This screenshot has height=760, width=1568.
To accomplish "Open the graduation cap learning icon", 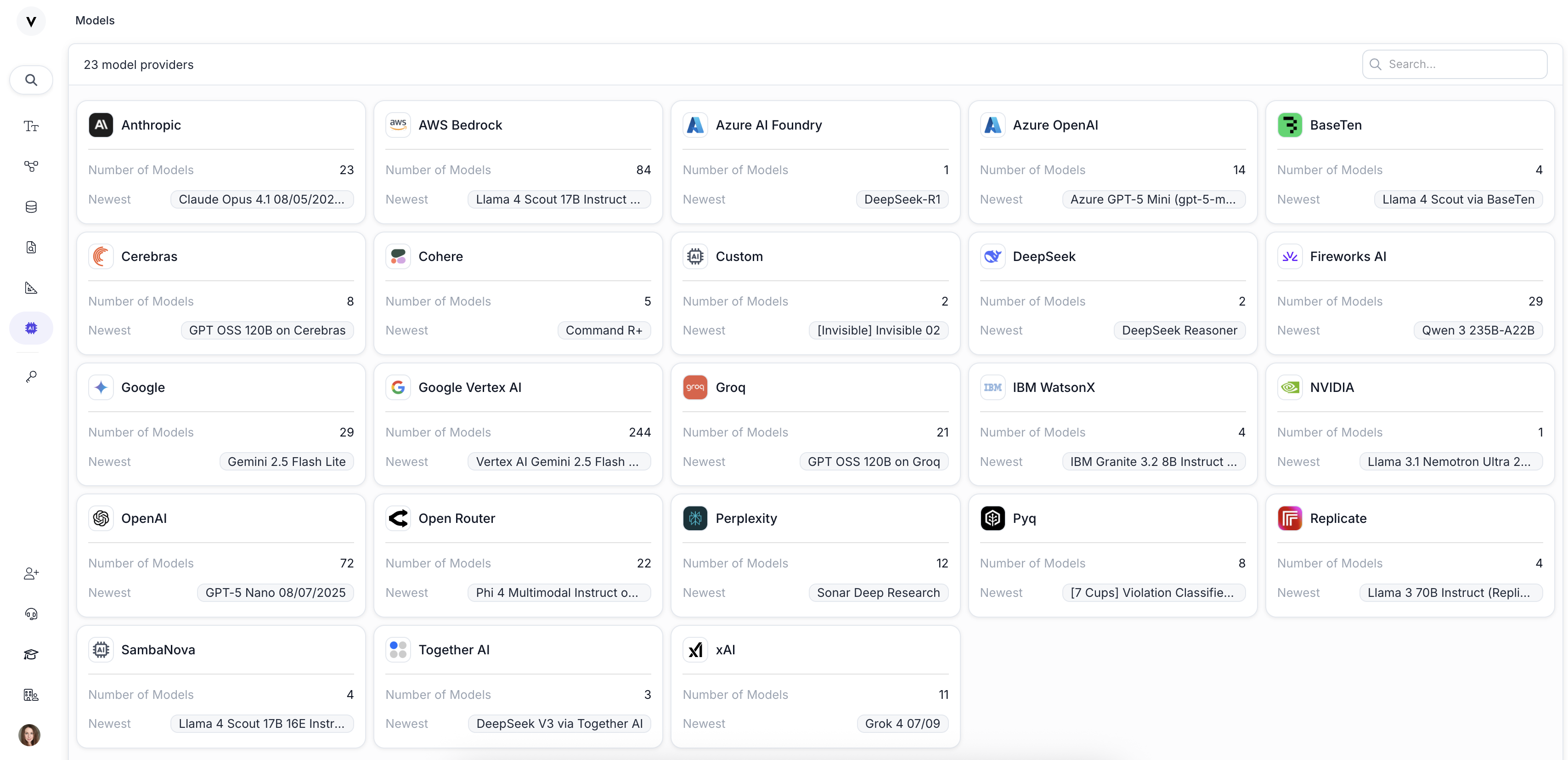I will coord(31,655).
